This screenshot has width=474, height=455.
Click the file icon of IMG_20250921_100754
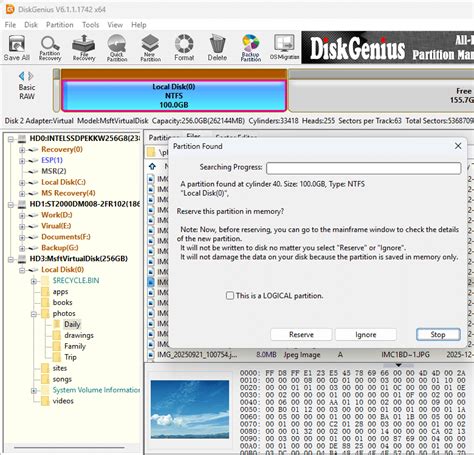coord(151,355)
